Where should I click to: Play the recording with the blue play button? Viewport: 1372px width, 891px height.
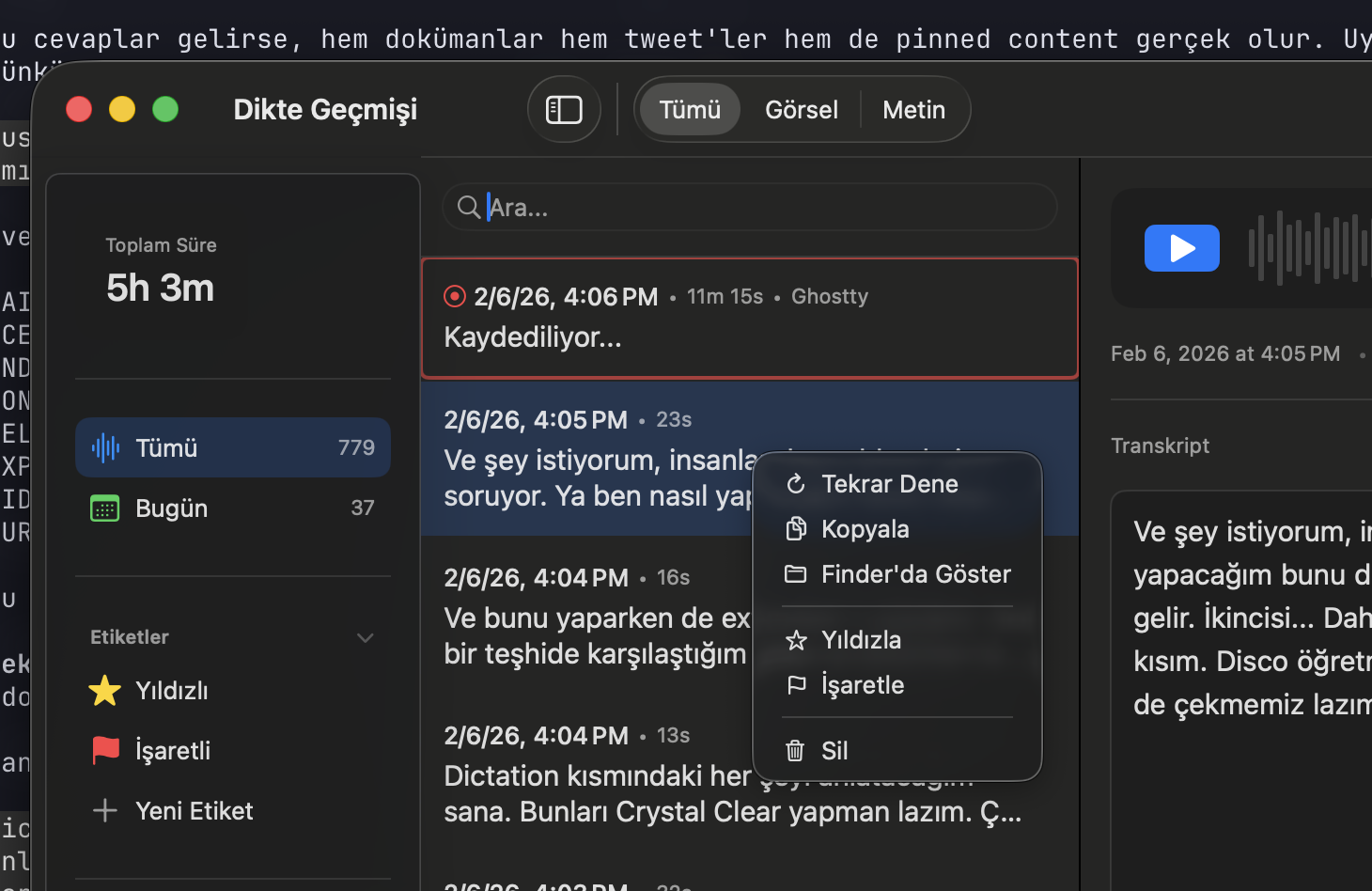click(1181, 248)
